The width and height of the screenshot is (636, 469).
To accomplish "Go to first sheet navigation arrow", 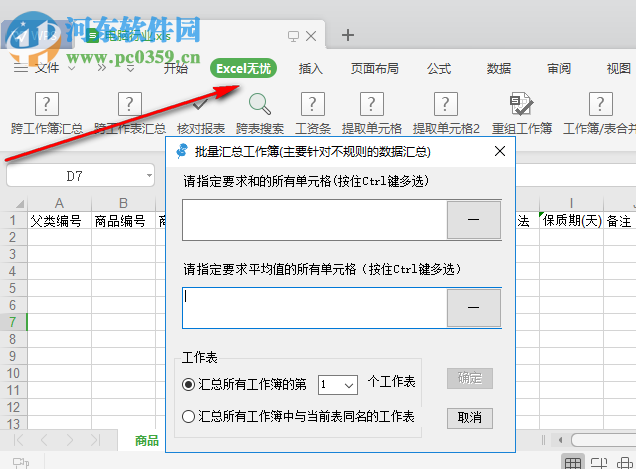I will coord(19,440).
